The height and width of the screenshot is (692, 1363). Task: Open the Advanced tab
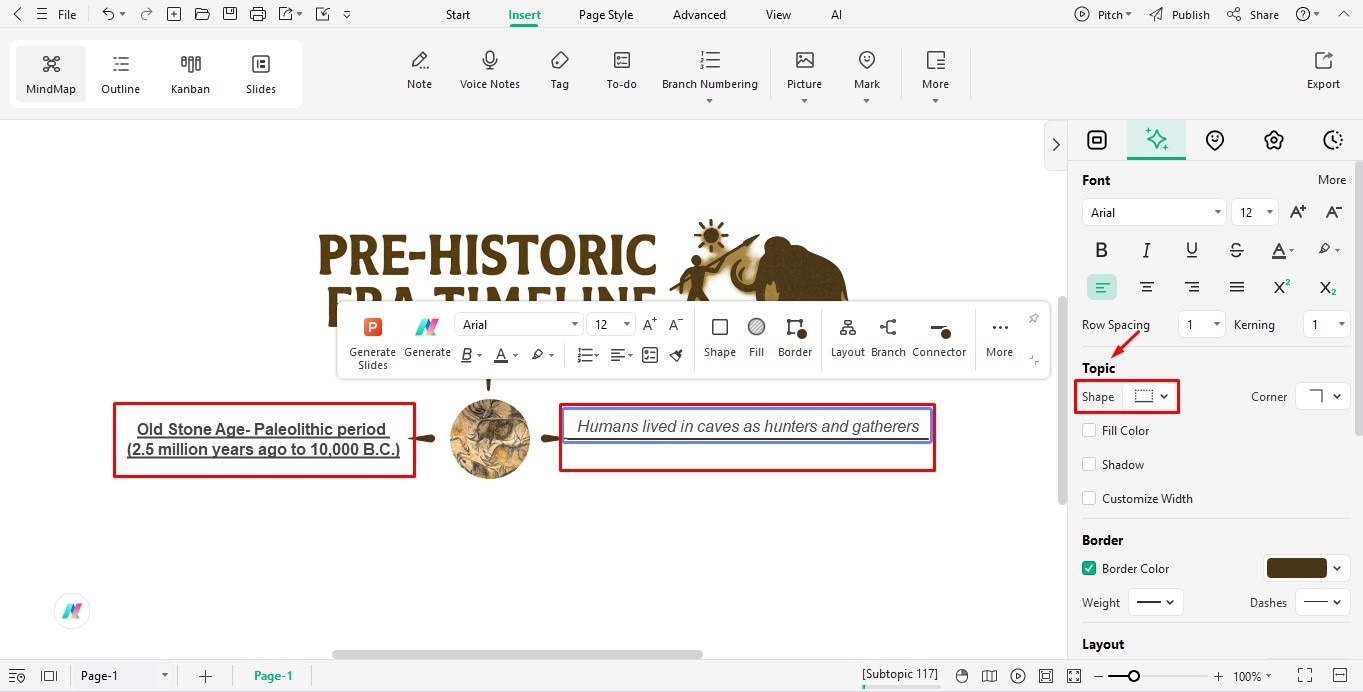(699, 15)
